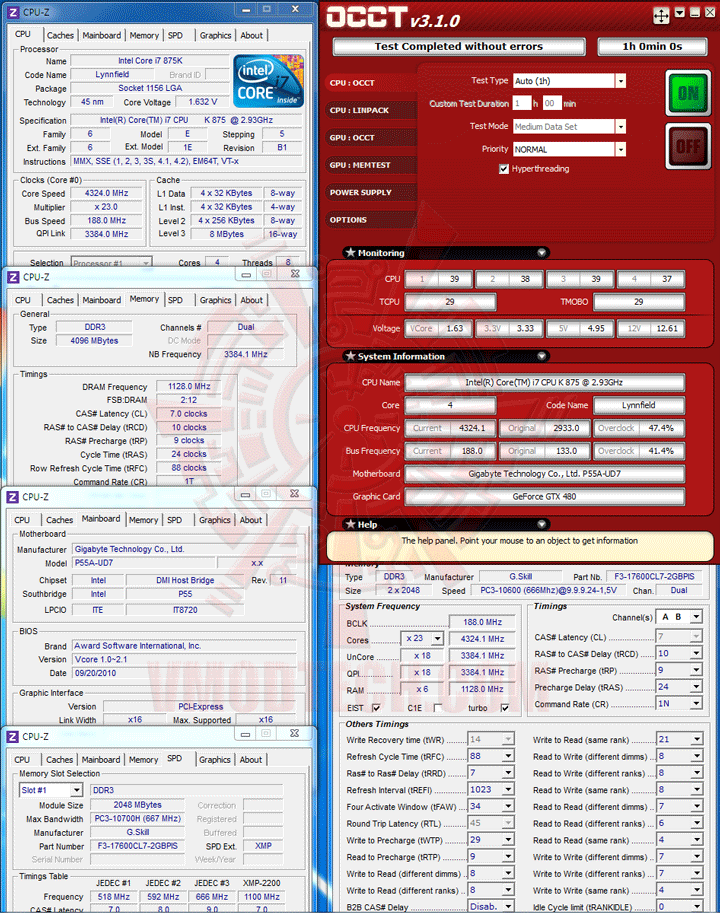The height and width of the screenshot is (913, 720).
Task: Click the Part Number F3-17600CL7-2GBPIS value in SPD
Action: pyautogui.click(x=137, y=846)
